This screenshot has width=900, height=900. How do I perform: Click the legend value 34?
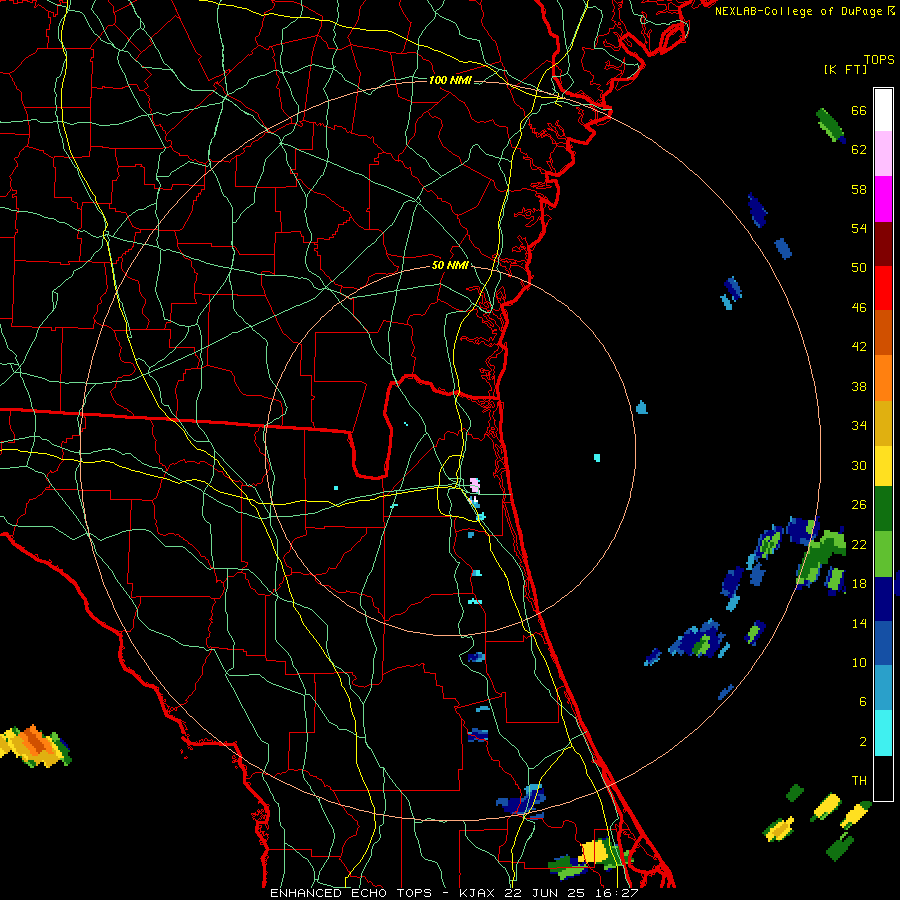(x=859, y=426)
